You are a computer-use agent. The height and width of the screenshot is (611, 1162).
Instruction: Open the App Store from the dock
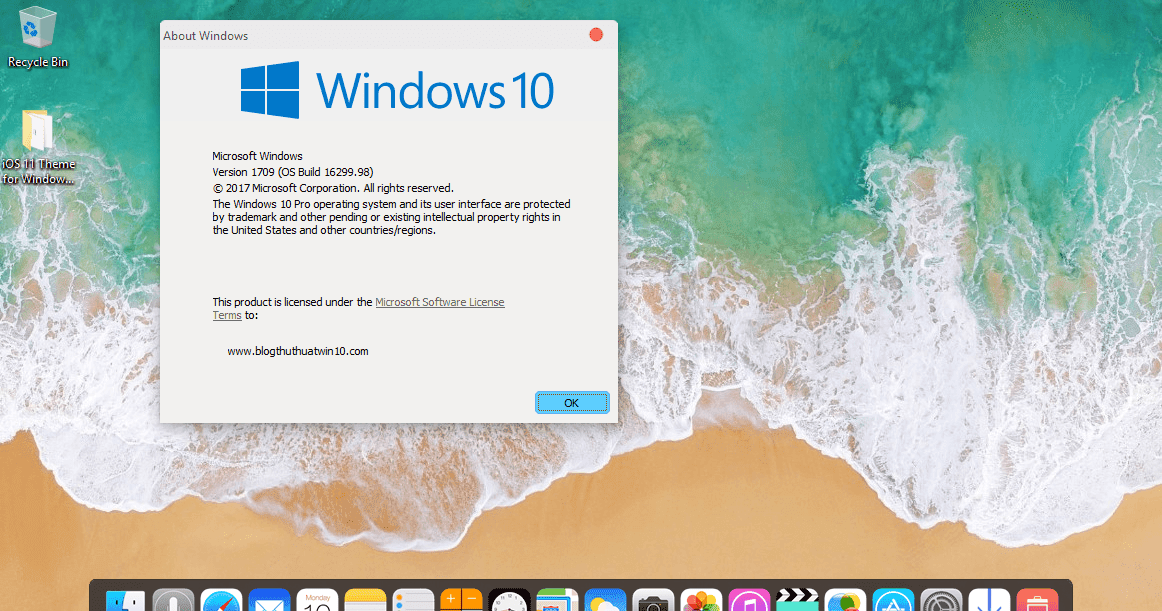pyautogui.click(x=893, y=600)
